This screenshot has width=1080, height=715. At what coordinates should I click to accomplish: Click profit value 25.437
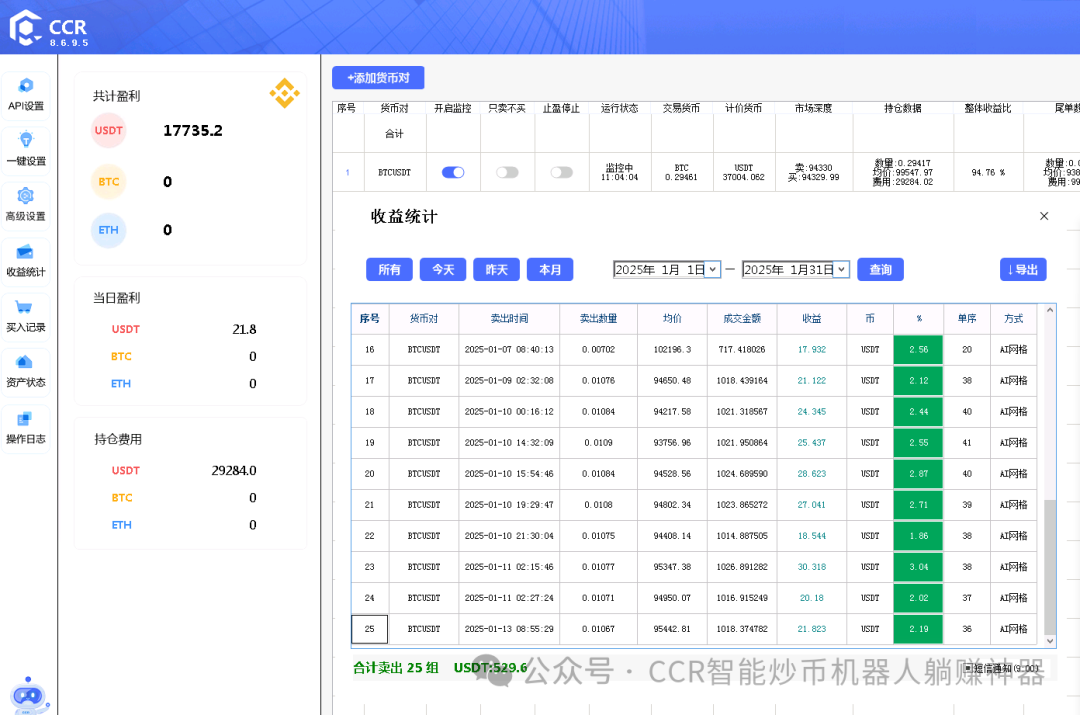pos(811,443)
